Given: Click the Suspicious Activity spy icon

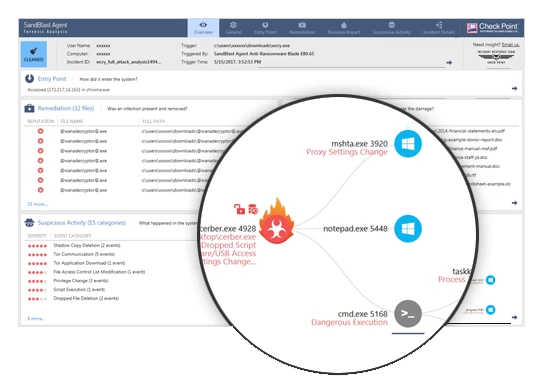Looking at the screenshot, I should coord(29,223).
